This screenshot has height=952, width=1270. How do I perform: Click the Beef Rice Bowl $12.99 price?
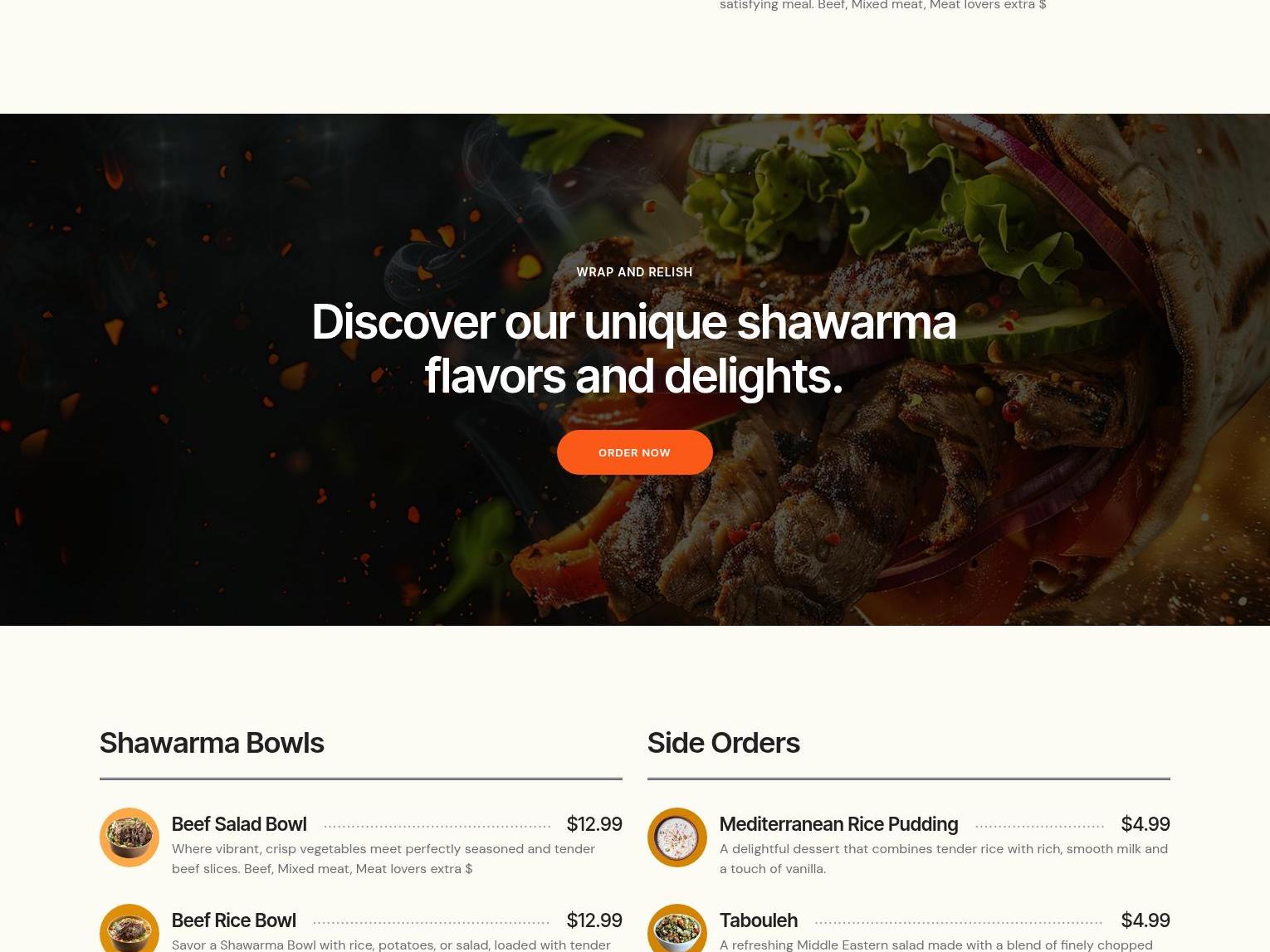click(x=594, y=920)
